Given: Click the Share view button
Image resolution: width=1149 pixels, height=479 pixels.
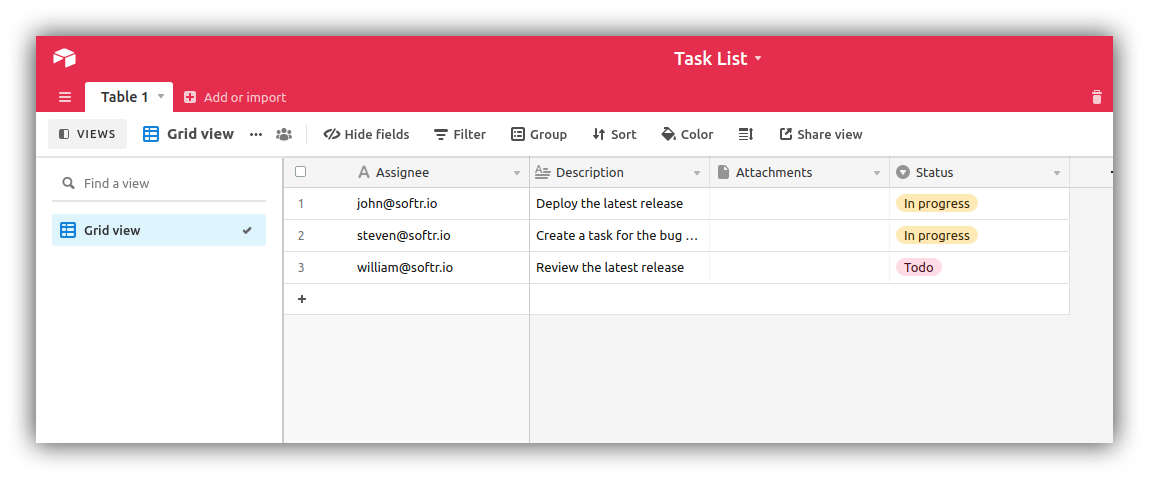Looking at the screenshot, I should click(x=821, y=134).
